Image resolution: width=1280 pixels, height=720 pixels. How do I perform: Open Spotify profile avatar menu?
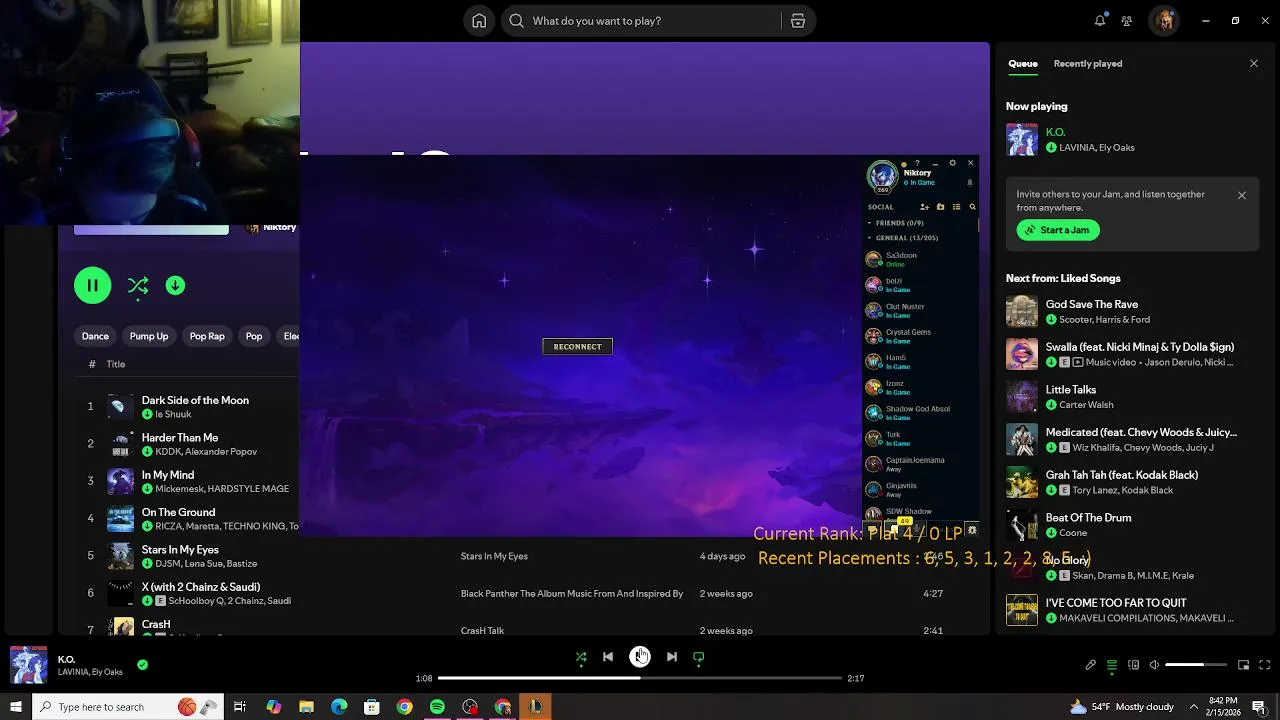1163,21
